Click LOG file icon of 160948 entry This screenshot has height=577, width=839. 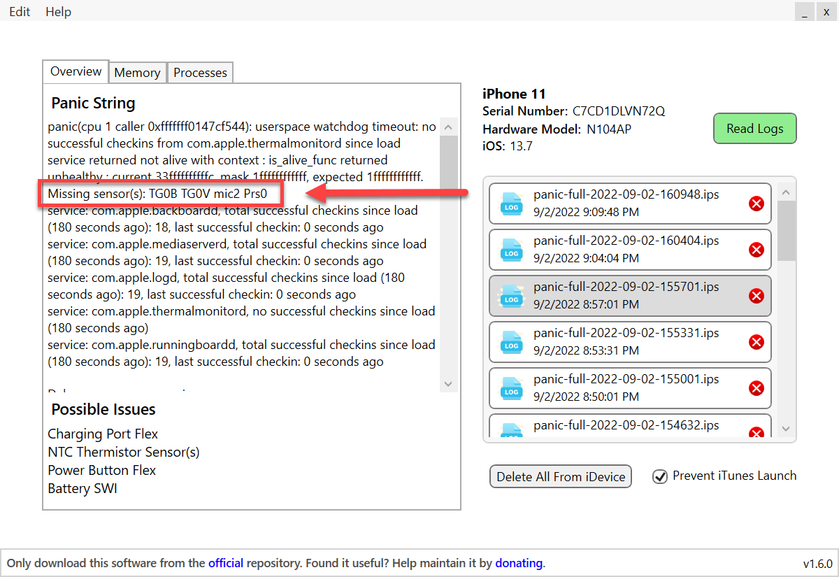pyautogui.click(x=512, y=203)
